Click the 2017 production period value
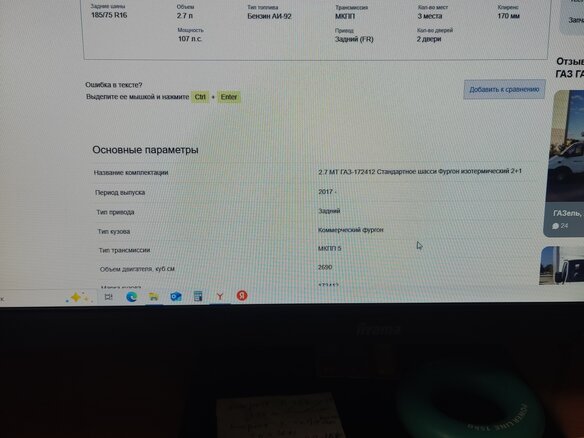 (x=327, y=191)
